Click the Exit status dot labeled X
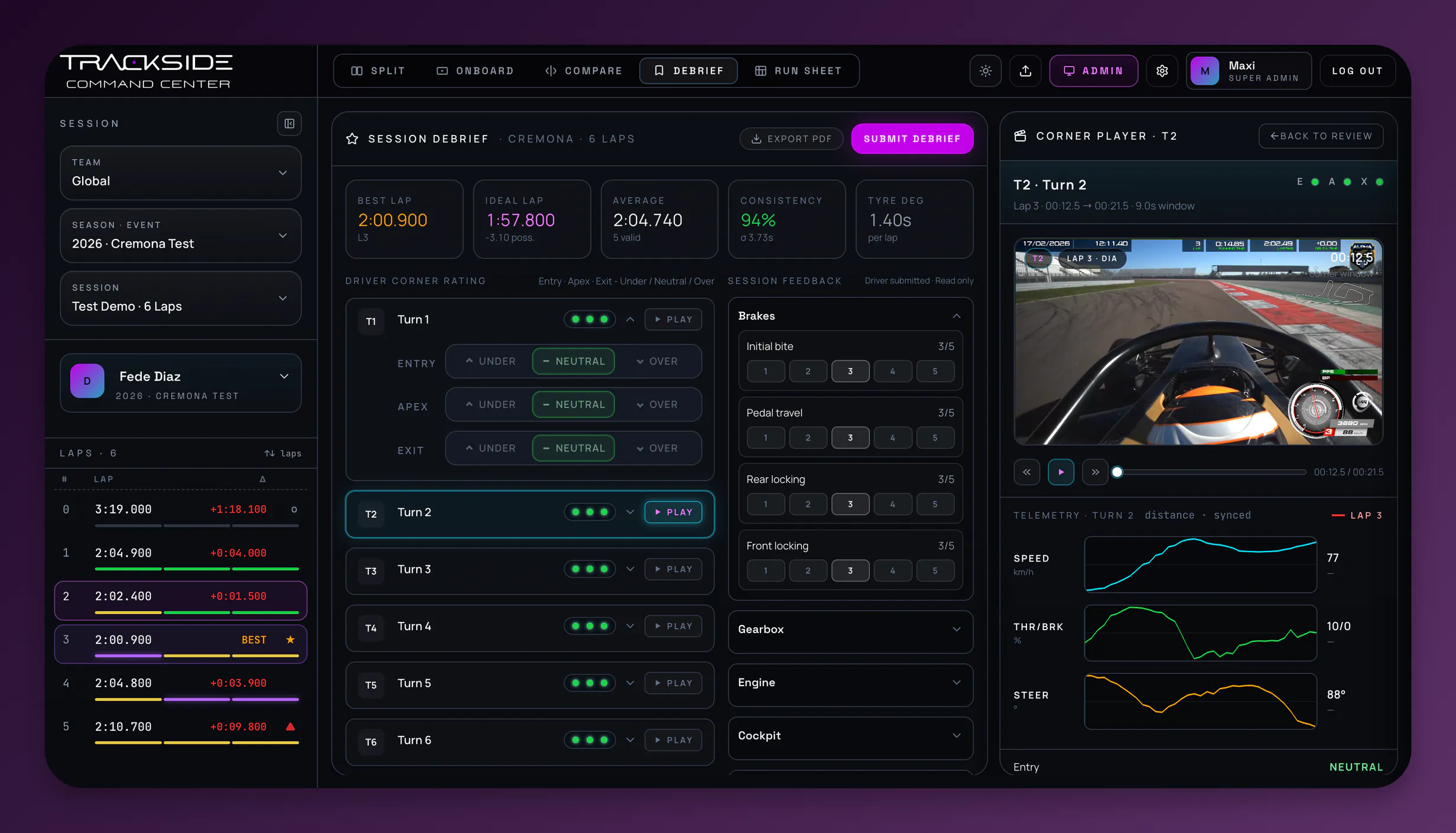This screenshot has height=833, width=1456. click(x=1379, y=182)
